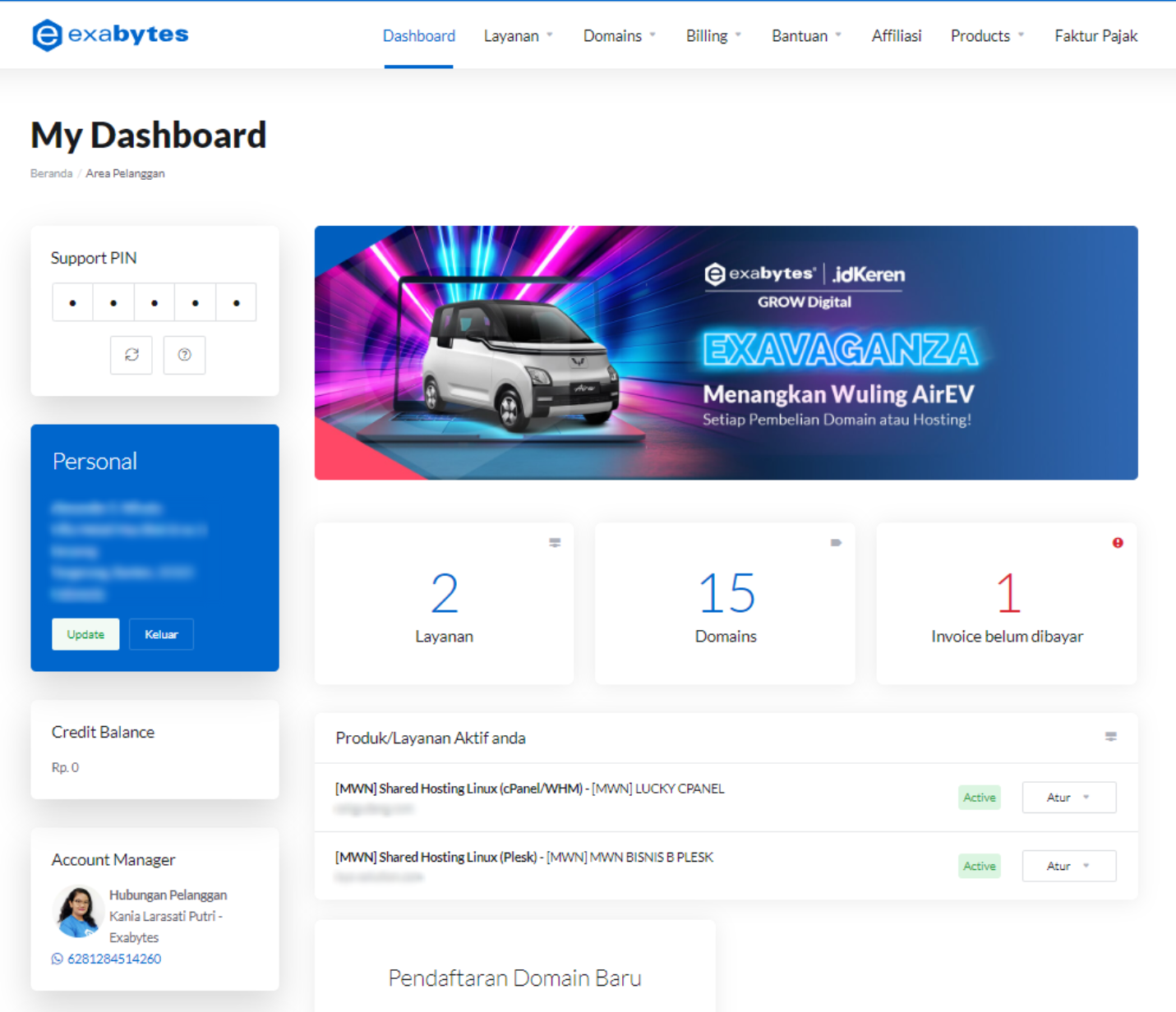The width and height of the screenshot is (1176, 1012).
Task: Expand the Domains menu
Action: (620, 36)
